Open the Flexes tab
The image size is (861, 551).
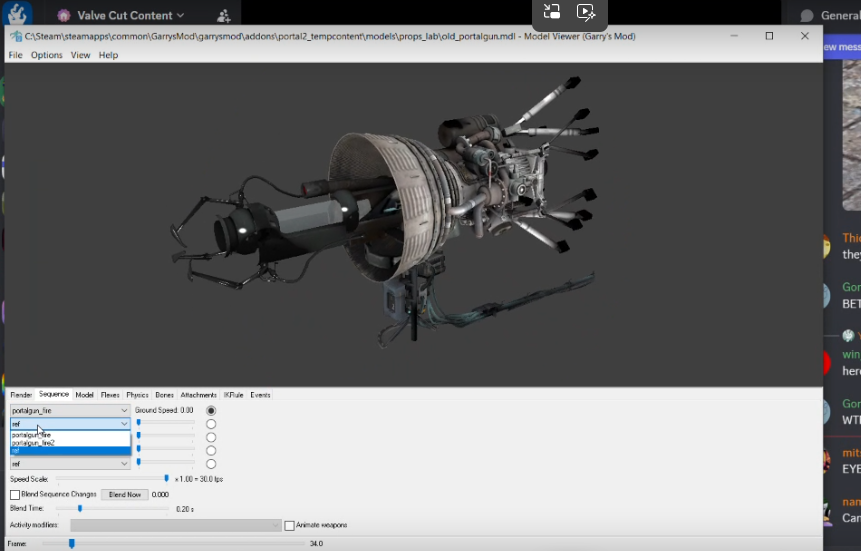point(110,395)
